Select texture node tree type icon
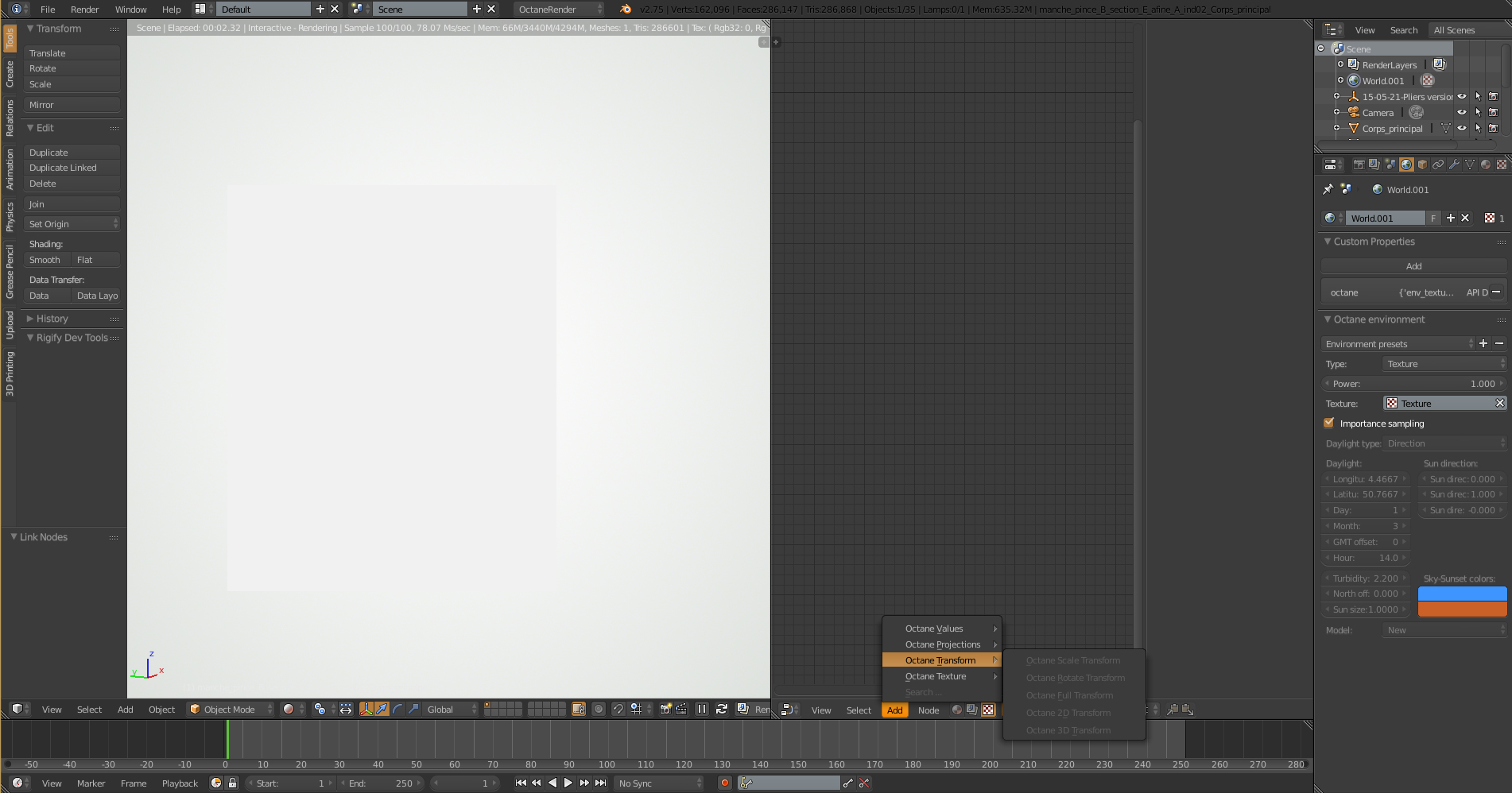 point(988,710)
